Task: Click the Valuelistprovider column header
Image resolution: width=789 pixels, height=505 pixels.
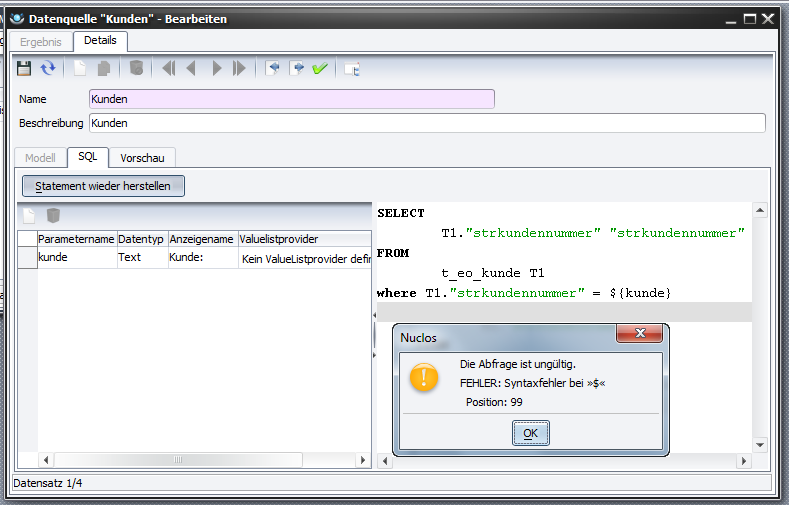Action: 305,239
